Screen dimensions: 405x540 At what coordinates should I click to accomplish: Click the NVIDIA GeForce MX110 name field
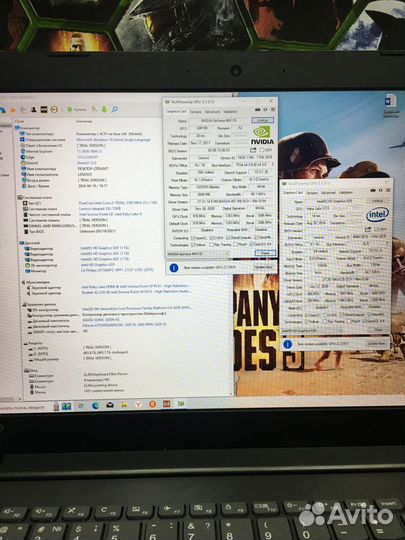click(x=218, y=121)
